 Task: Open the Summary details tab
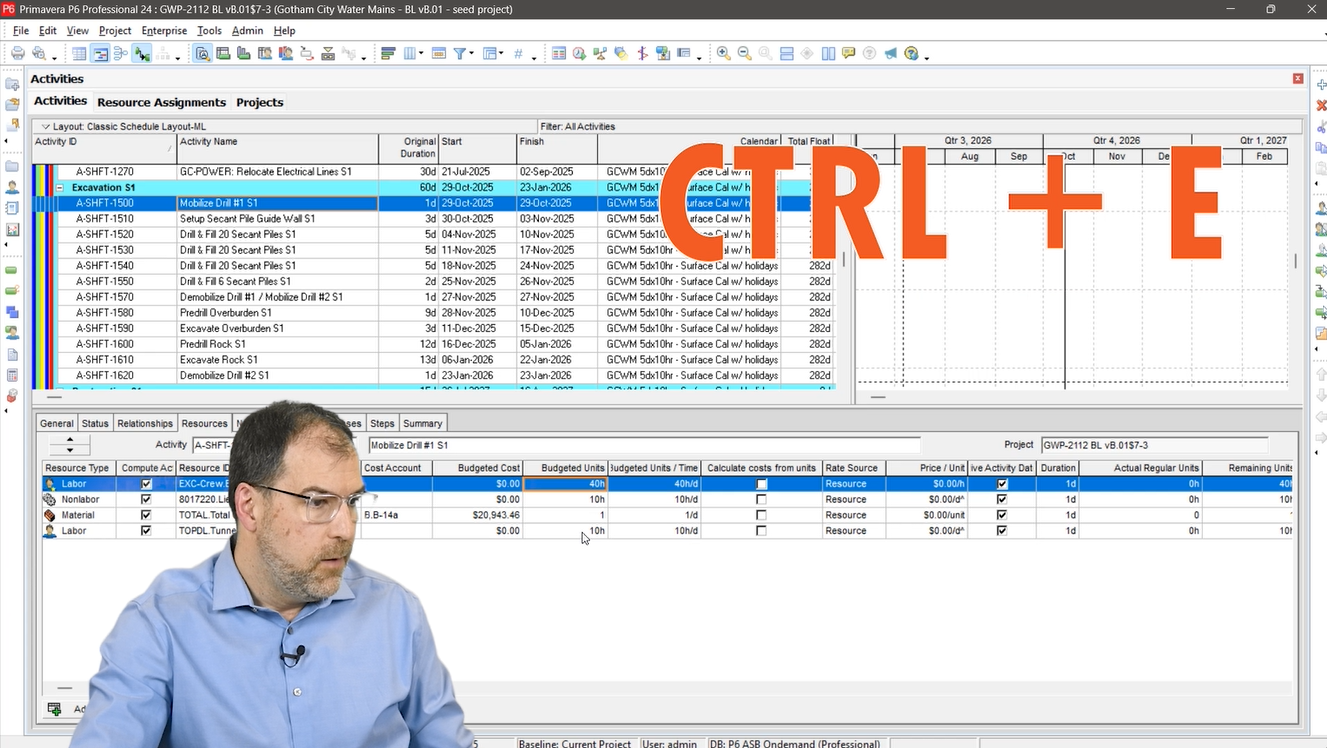click(422, 423)
